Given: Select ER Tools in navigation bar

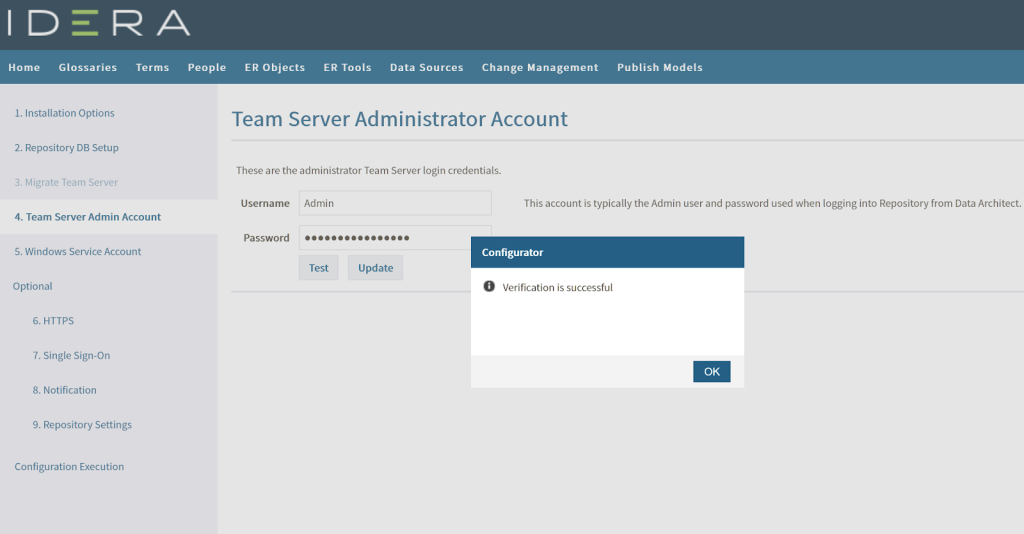Looking at the screenshot, I should pos(347,67).
